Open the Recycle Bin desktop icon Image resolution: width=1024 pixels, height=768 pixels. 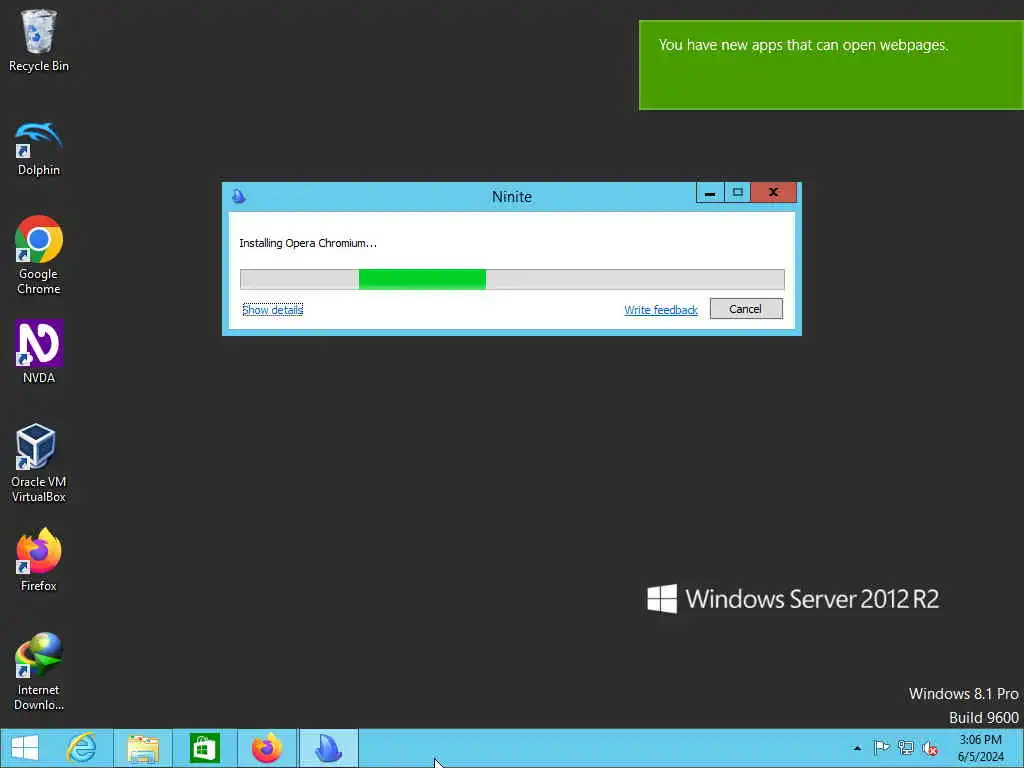pyautogui.click(x=39, y=40)
